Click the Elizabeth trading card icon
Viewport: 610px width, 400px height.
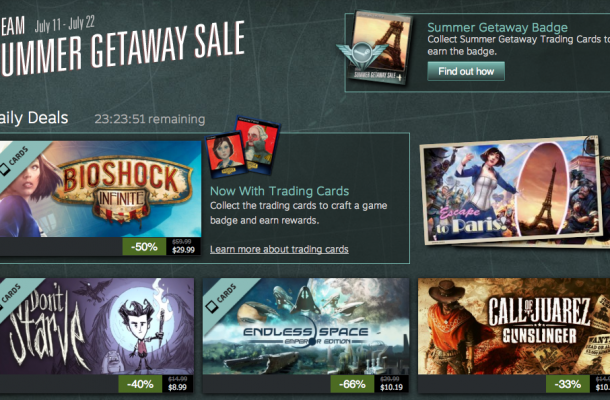(226, 153)
